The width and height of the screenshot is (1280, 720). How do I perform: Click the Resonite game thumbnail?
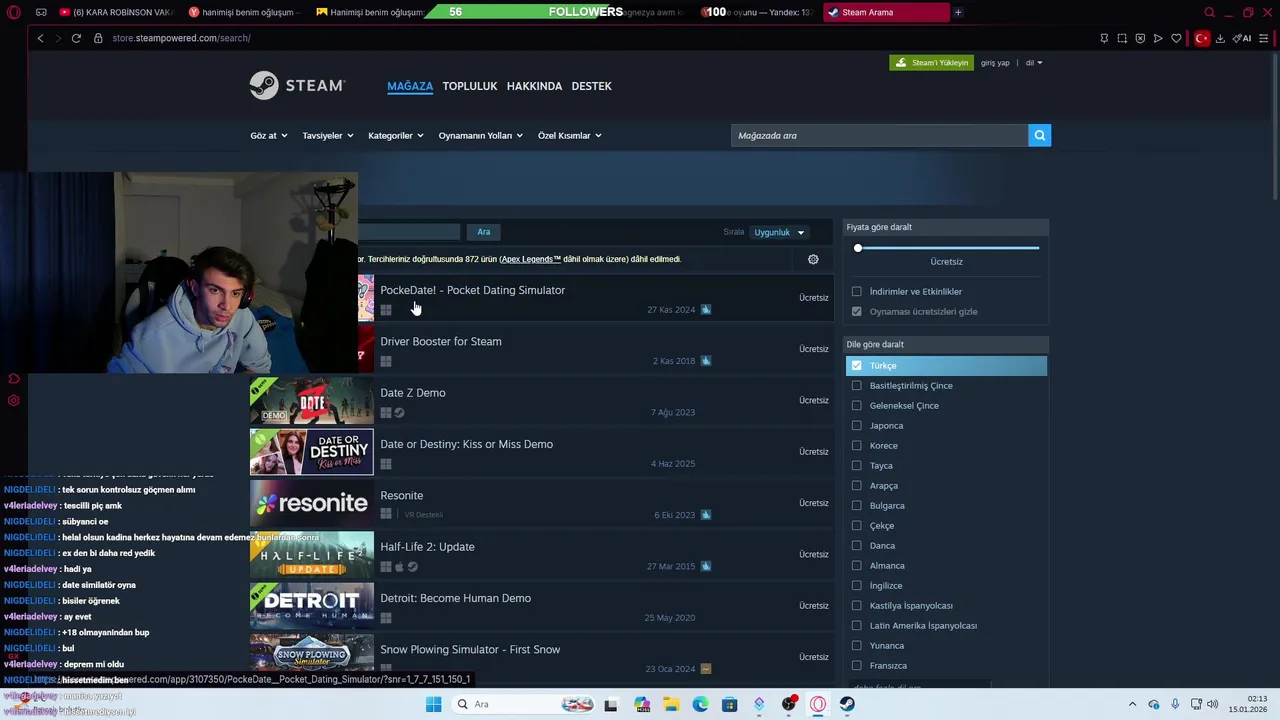coord(311,503)
